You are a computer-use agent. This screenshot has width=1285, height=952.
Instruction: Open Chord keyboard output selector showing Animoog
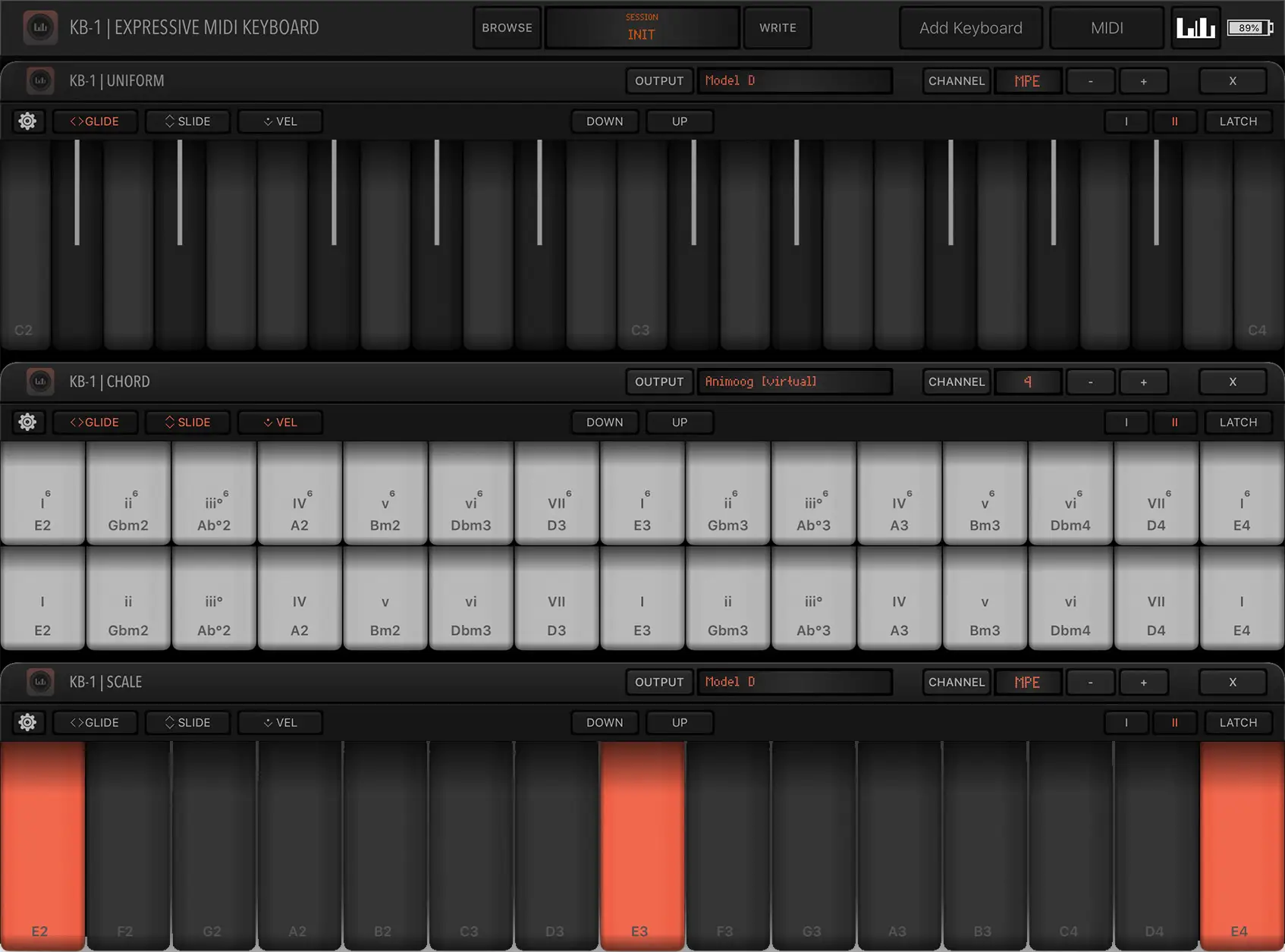[795, 382]
